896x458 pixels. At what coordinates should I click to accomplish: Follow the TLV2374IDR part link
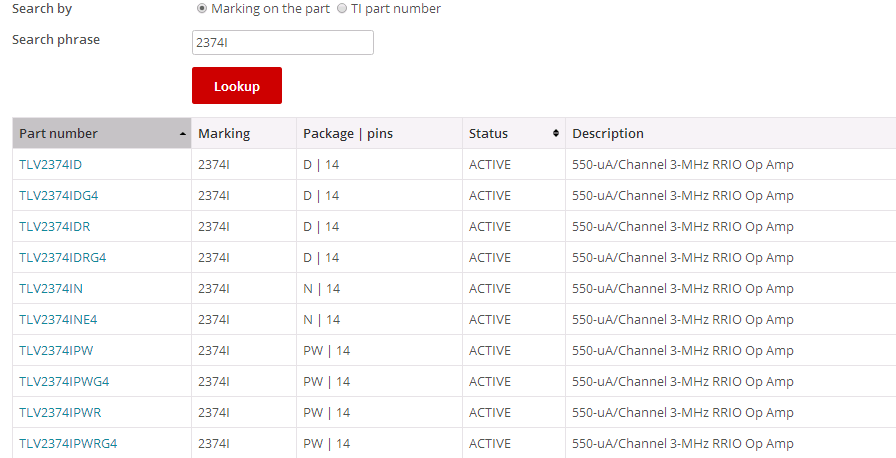pyautogui.click(x=54, y=227)
